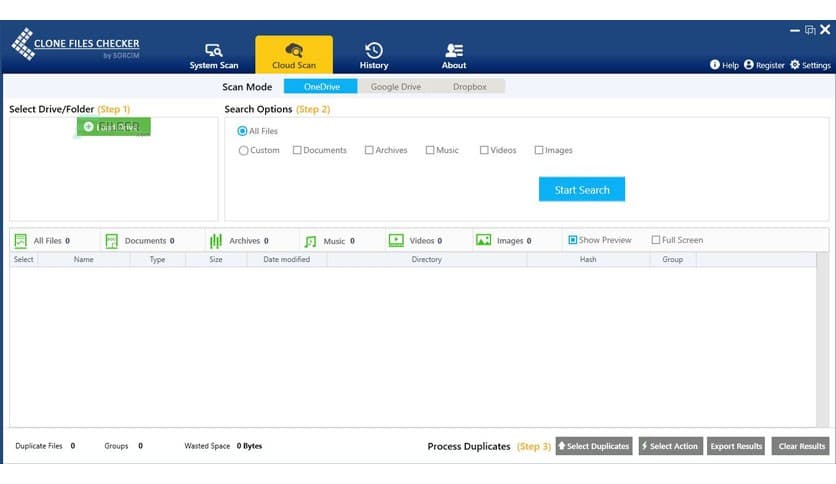836x484 pixels.
Task: Click the results list vertical scrollbar
Action: [x=822, y=340]
